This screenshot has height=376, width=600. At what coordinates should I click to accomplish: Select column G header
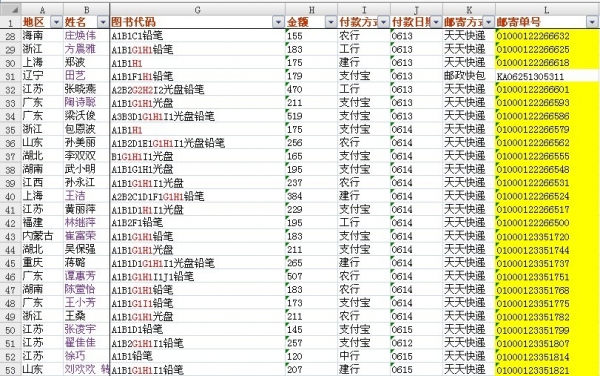click(197, 10)
